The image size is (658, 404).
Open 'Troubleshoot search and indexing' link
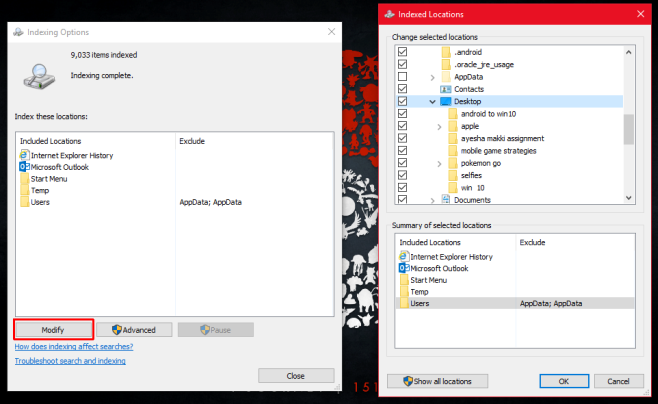(x=70, y=361)
